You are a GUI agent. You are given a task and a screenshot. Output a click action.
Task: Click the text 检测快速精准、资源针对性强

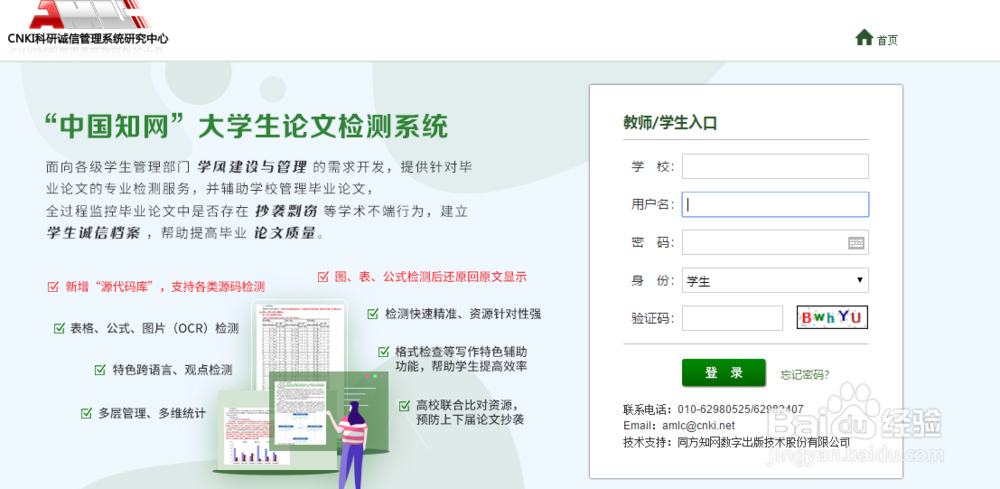point(463,314)
